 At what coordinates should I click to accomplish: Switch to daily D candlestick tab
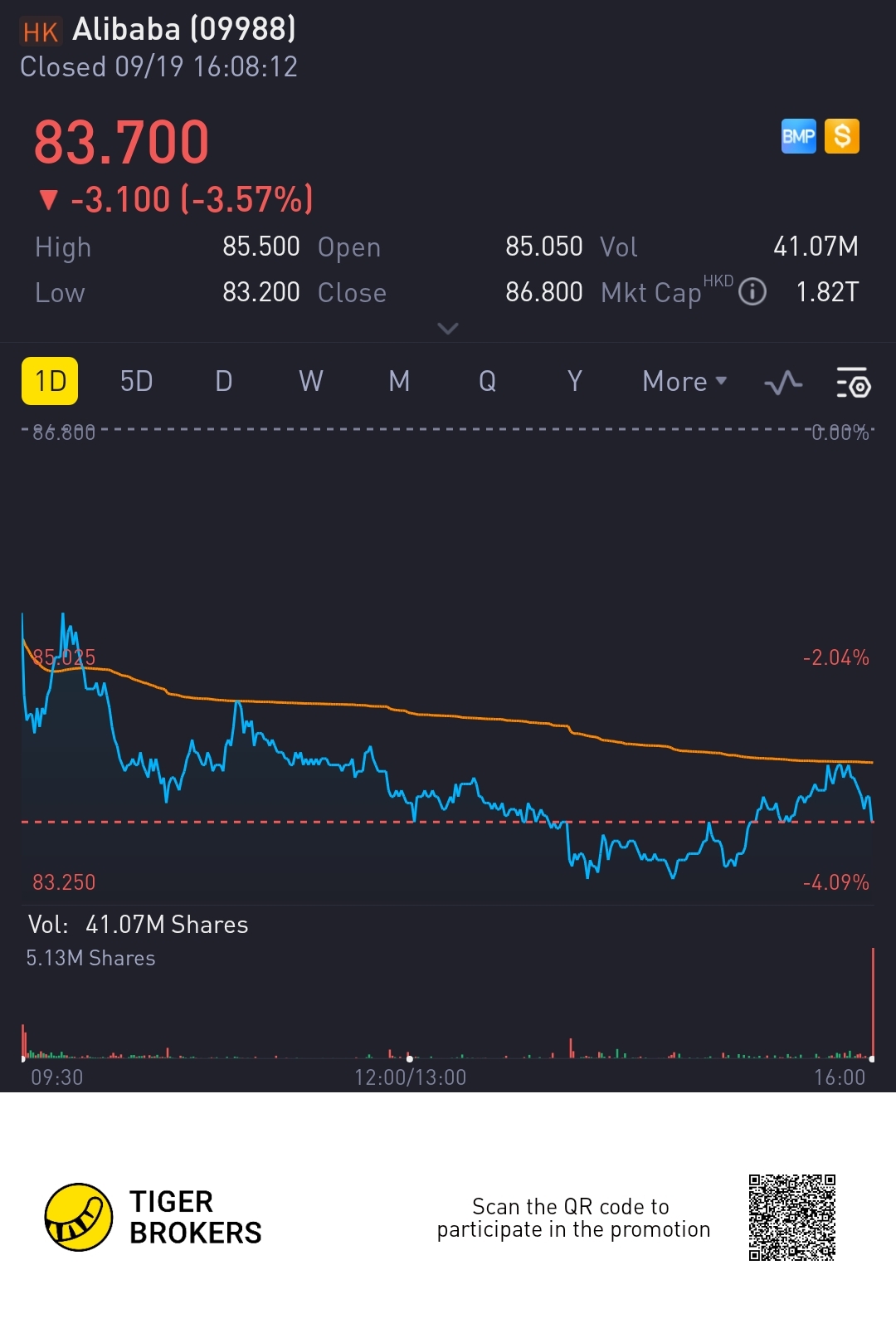click(224, 381)
